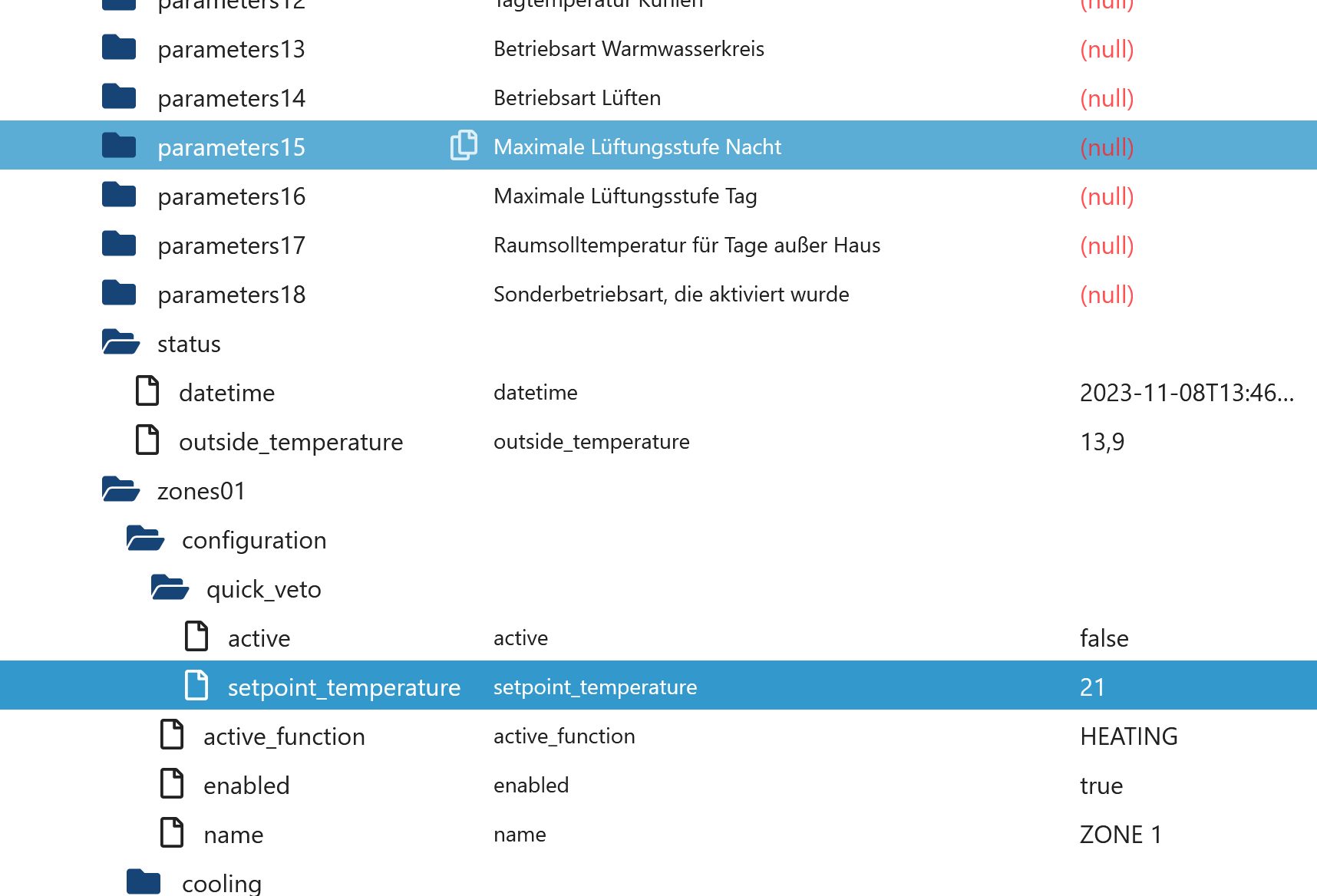
Task: Click the parameters16 folder icon
Action: (x=119, y=195)
